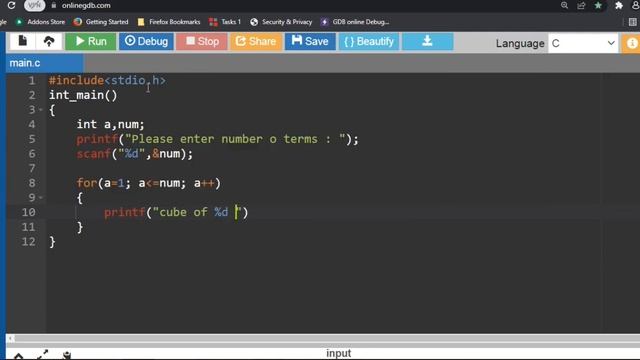
Task: Format code with Beautify button
Action: [369, 41]
